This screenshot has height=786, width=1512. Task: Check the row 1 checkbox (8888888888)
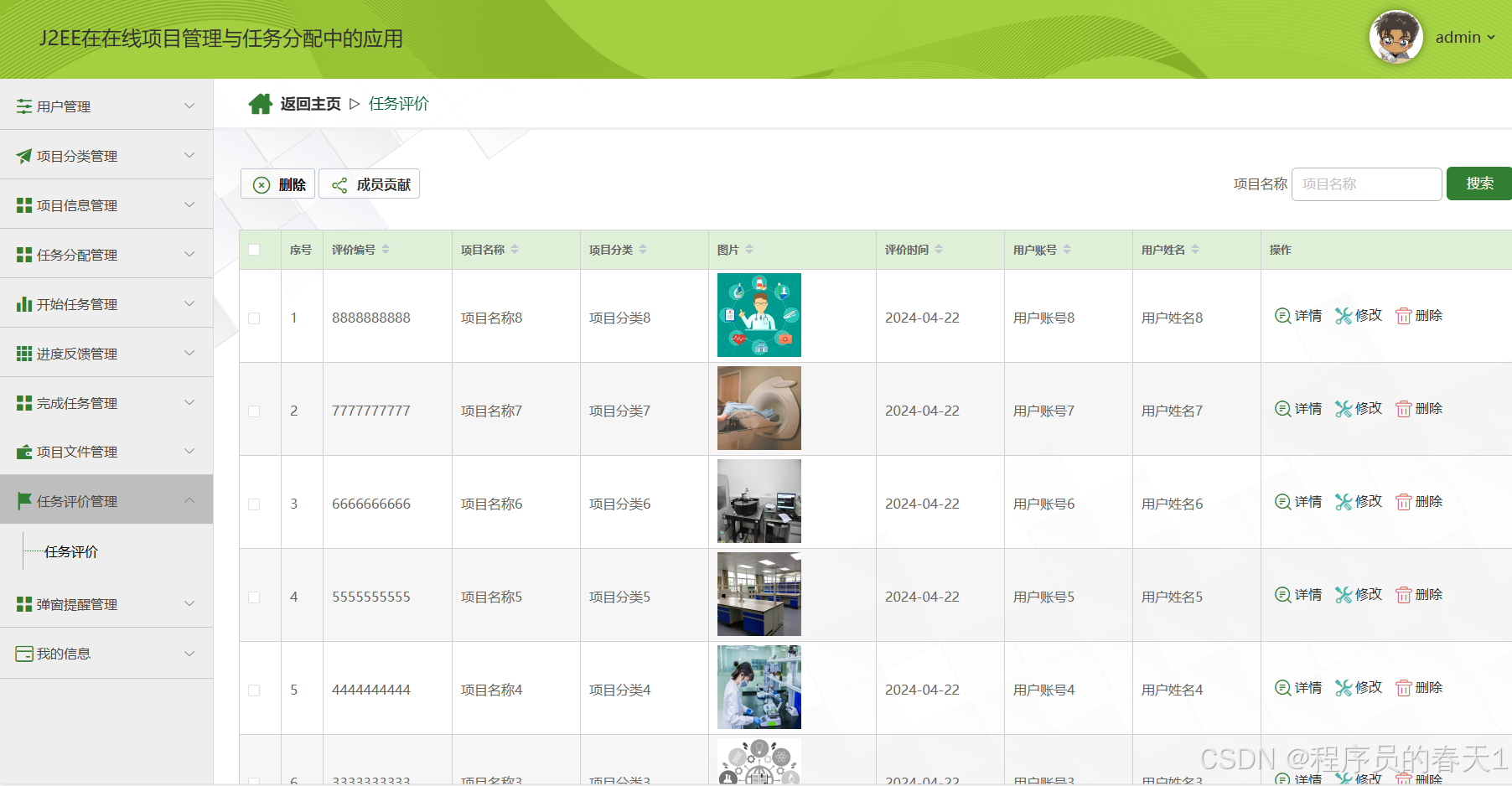254,318
